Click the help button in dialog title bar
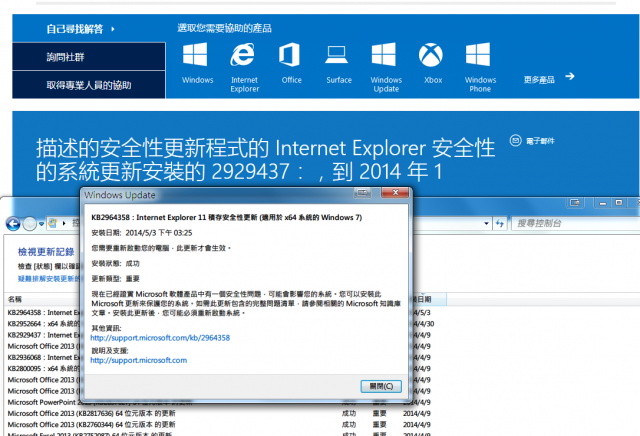Screen dimensions: 640x436 click(362, 192)
